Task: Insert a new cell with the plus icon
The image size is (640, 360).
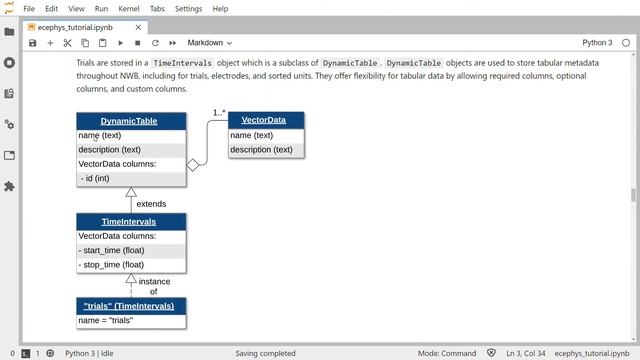Action: pyautogui.click(x=50, y=43)
